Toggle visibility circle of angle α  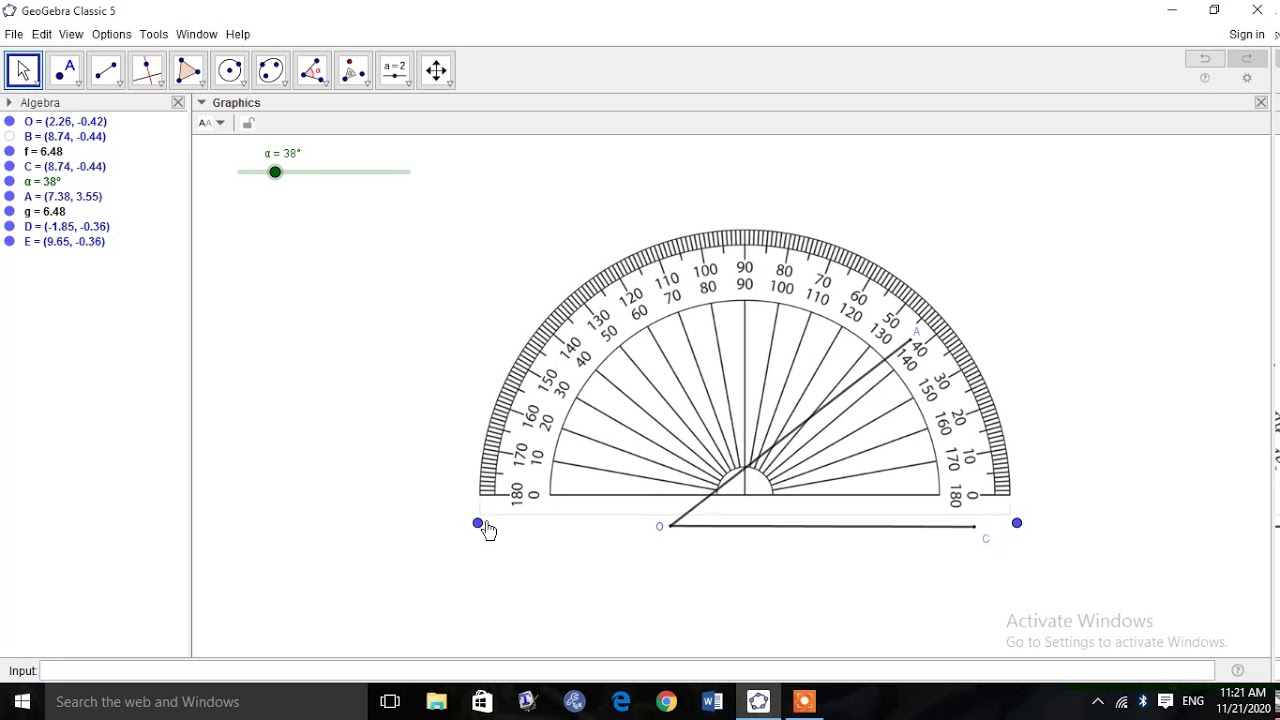coord(10,181)
